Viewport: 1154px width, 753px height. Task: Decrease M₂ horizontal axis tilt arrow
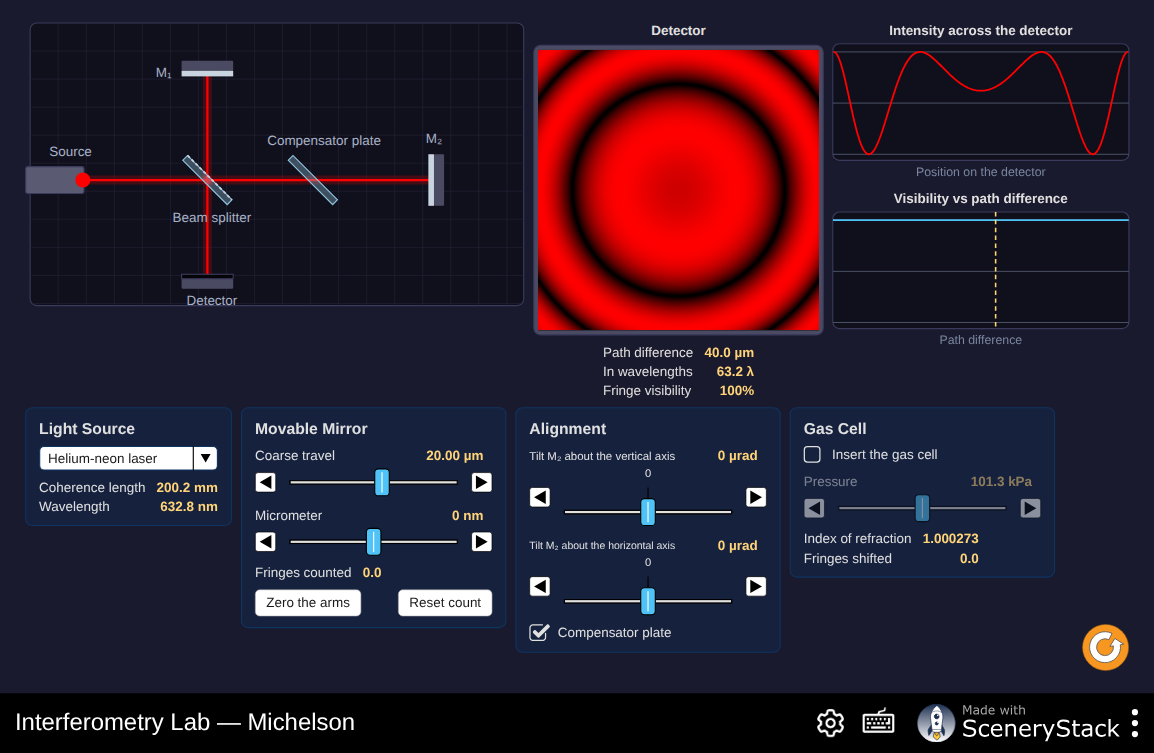[539, 587]
